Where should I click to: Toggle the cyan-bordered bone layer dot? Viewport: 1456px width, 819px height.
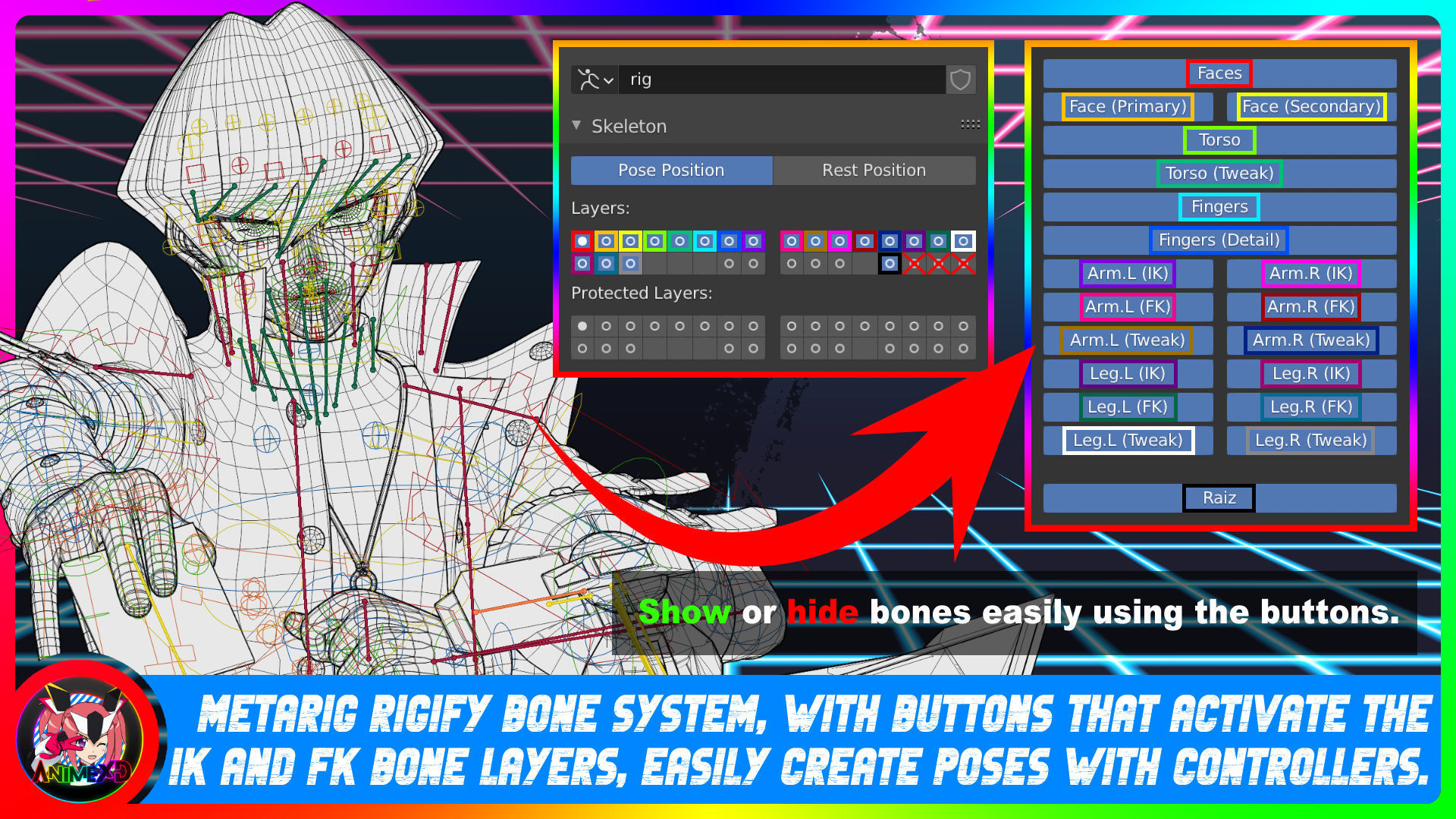tap(704, 241)
